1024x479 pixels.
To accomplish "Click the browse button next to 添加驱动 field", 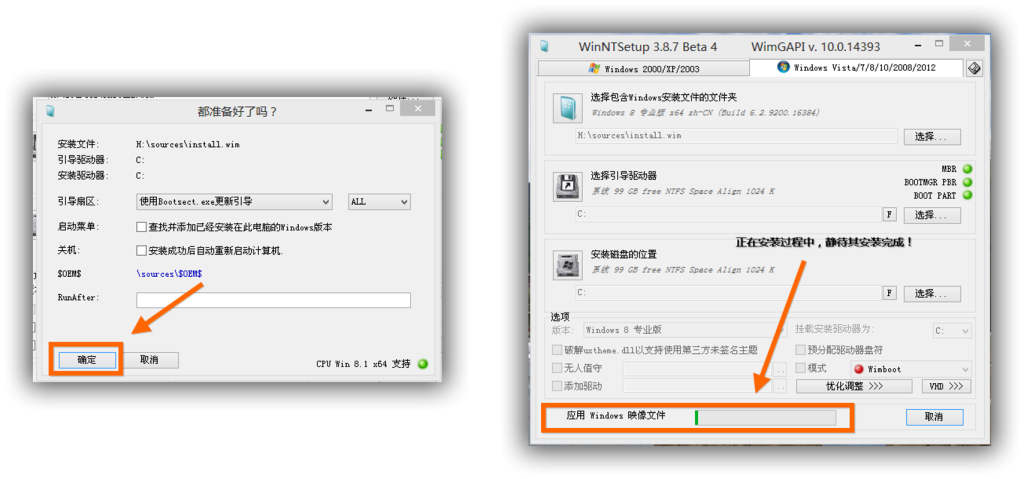I will click(x=780, y=386).
